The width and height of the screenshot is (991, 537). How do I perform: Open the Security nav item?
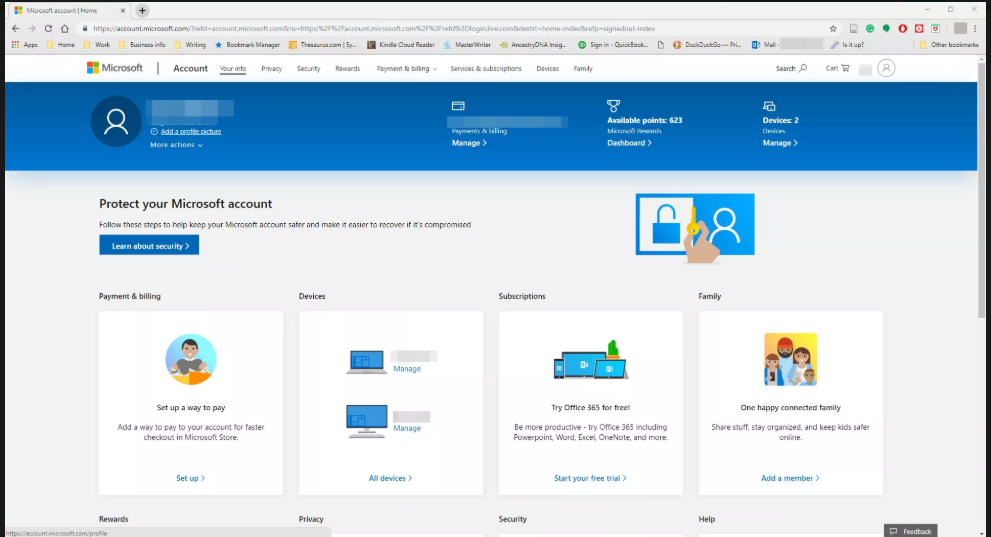click(x=308, y=68)
